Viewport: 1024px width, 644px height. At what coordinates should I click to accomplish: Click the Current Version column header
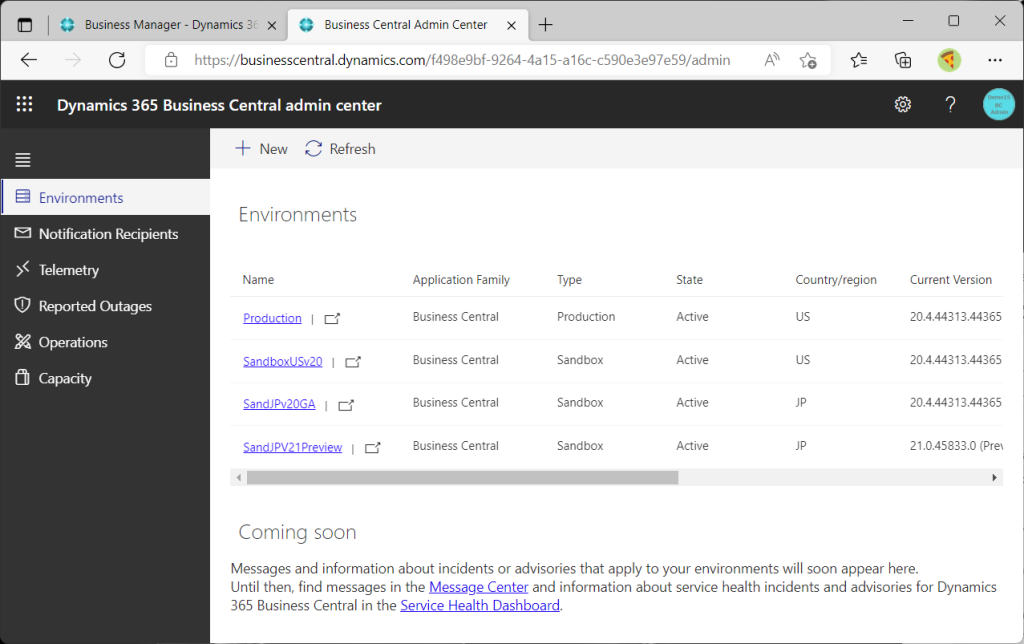point(951,280)
